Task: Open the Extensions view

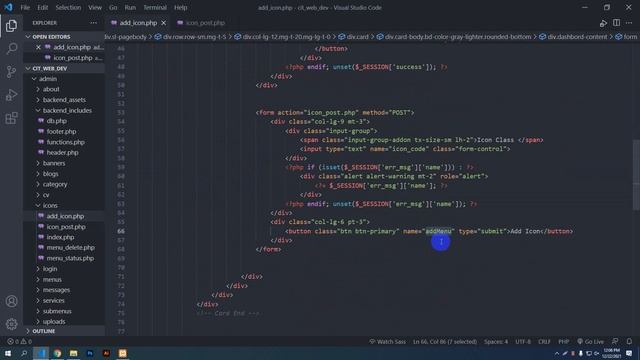Action: pos(11,118)
